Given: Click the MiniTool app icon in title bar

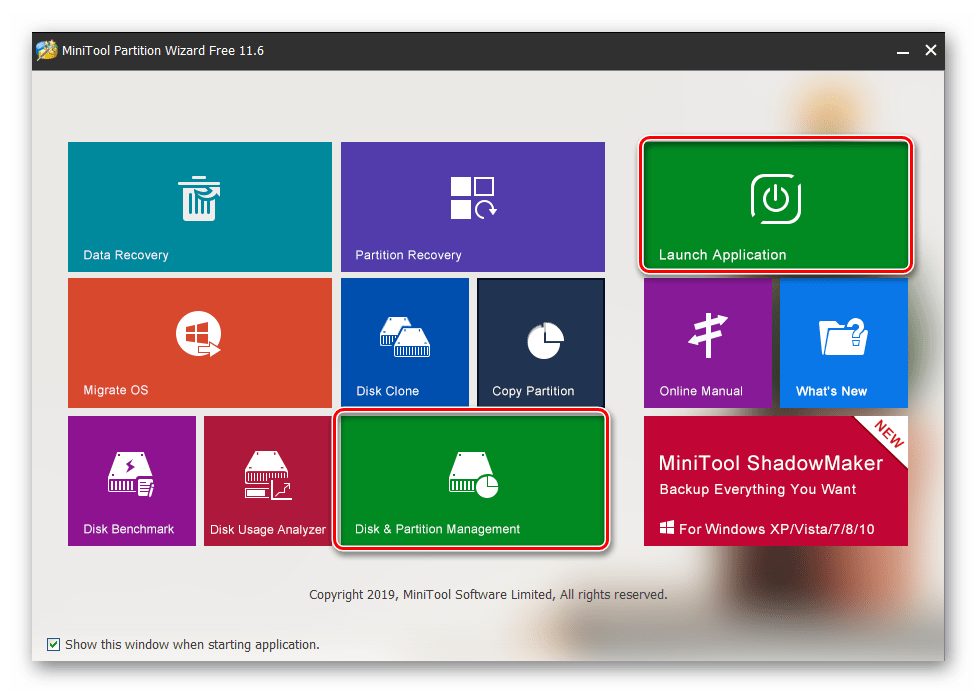Looking at the screenshot, I should tap(45, 50).
